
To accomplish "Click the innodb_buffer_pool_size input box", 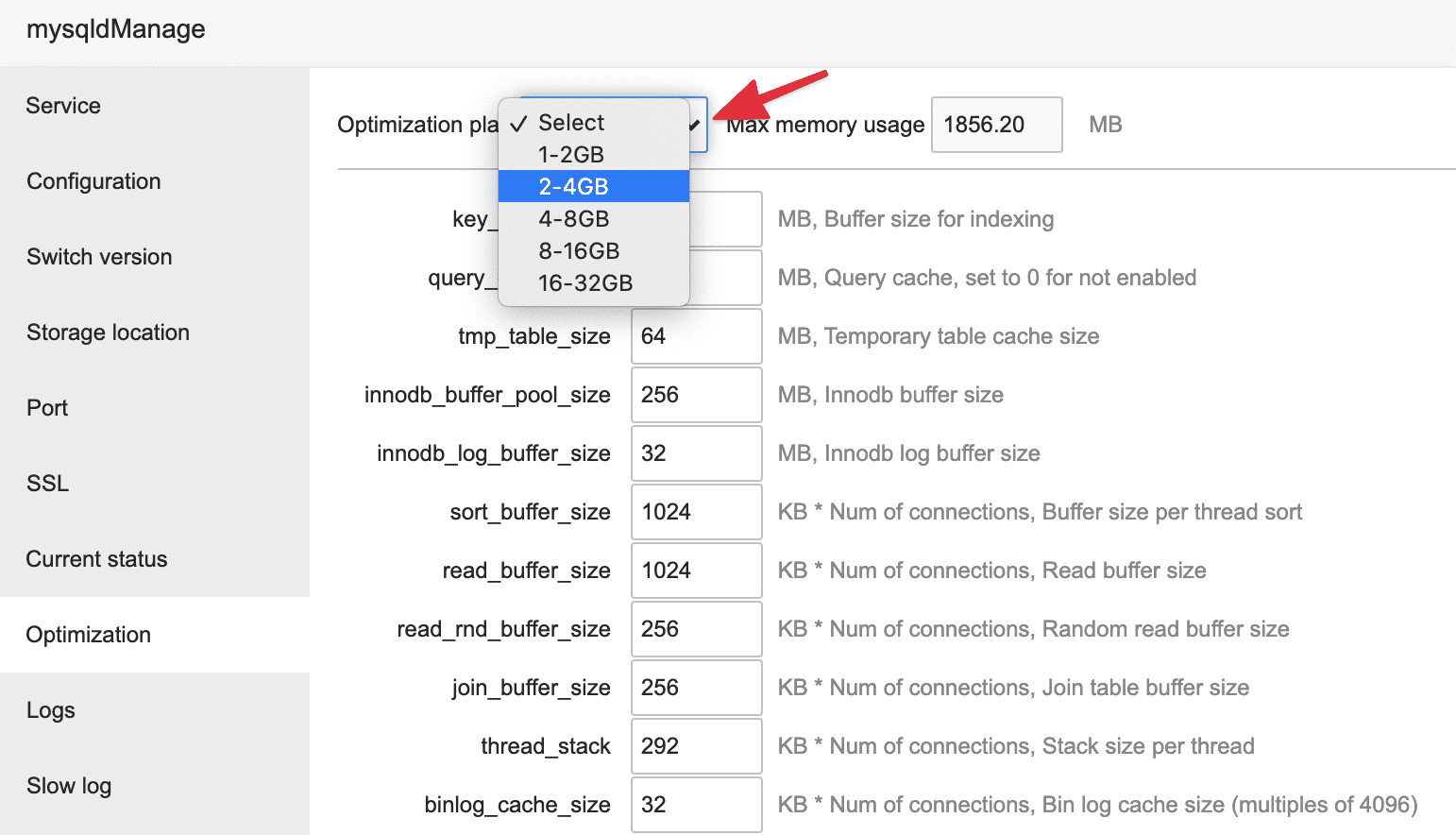I will tap(696, 395).
